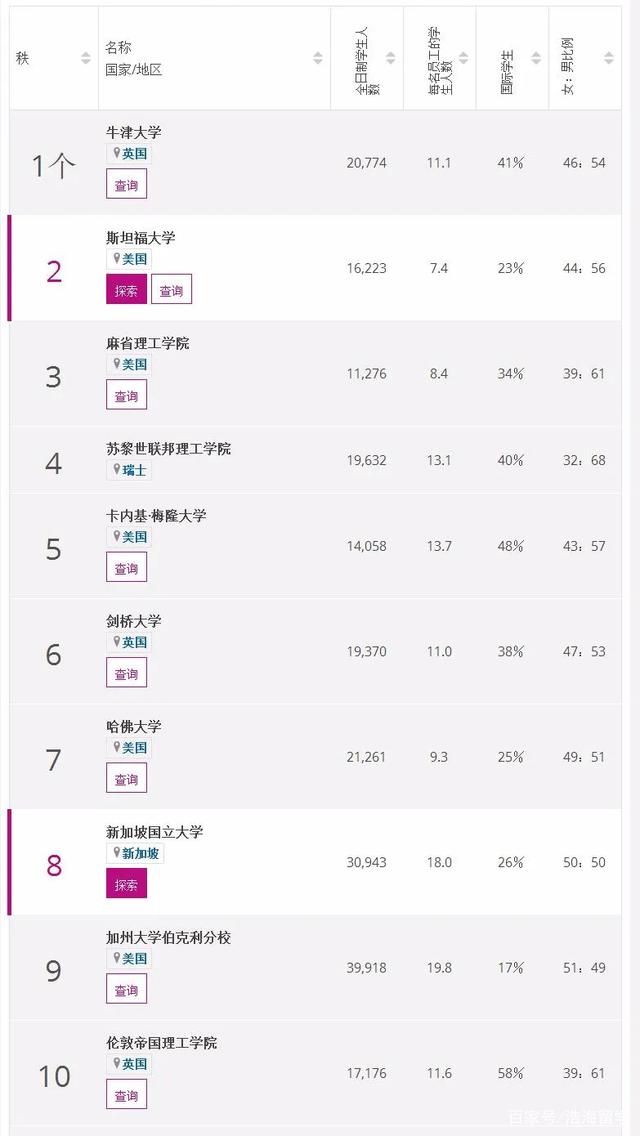640x1136 pixels.
Task: Sort by students-per-staff column
Action: [463, 58]
